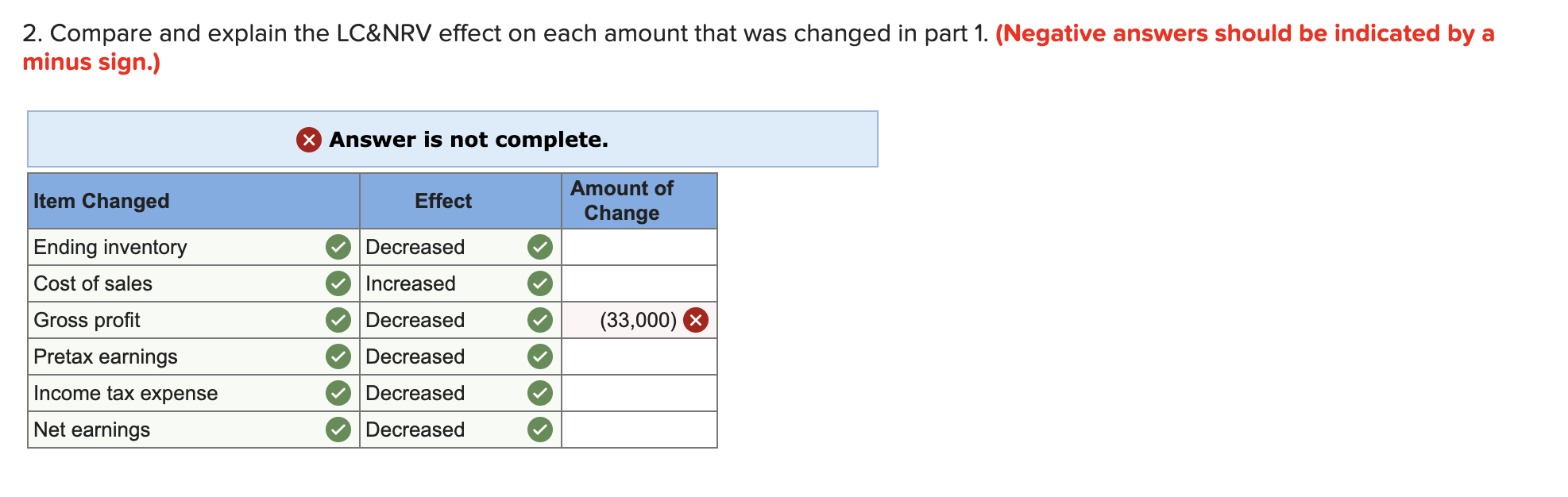Click the green checkmark beside Net earnings
This screenshot has height=497, width=1568.
339,429
